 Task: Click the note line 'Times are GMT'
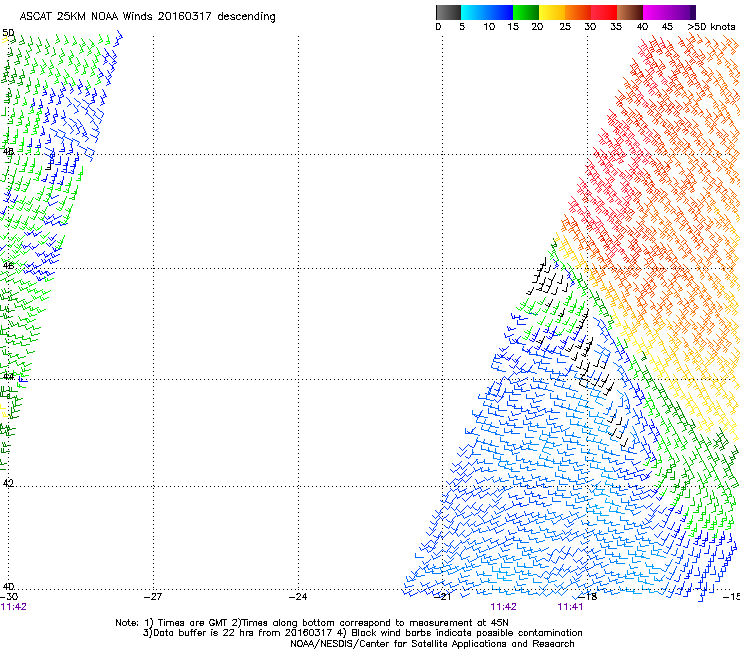click(x=193, y=623)
